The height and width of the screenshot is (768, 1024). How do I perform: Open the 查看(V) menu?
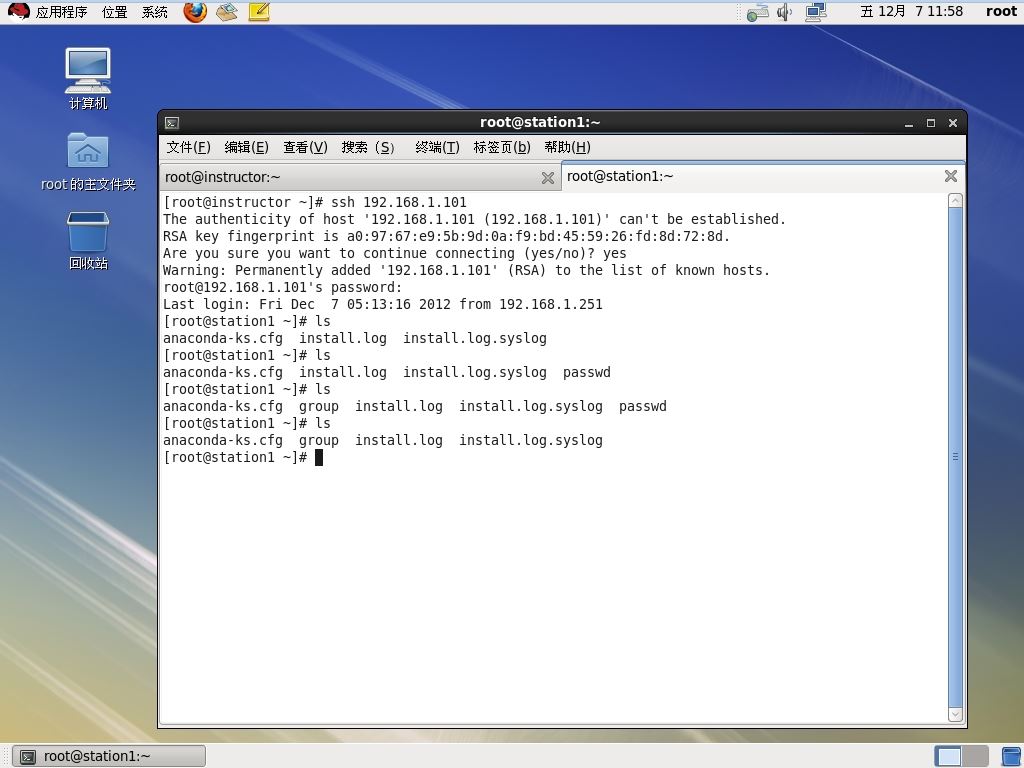point(305,148)
